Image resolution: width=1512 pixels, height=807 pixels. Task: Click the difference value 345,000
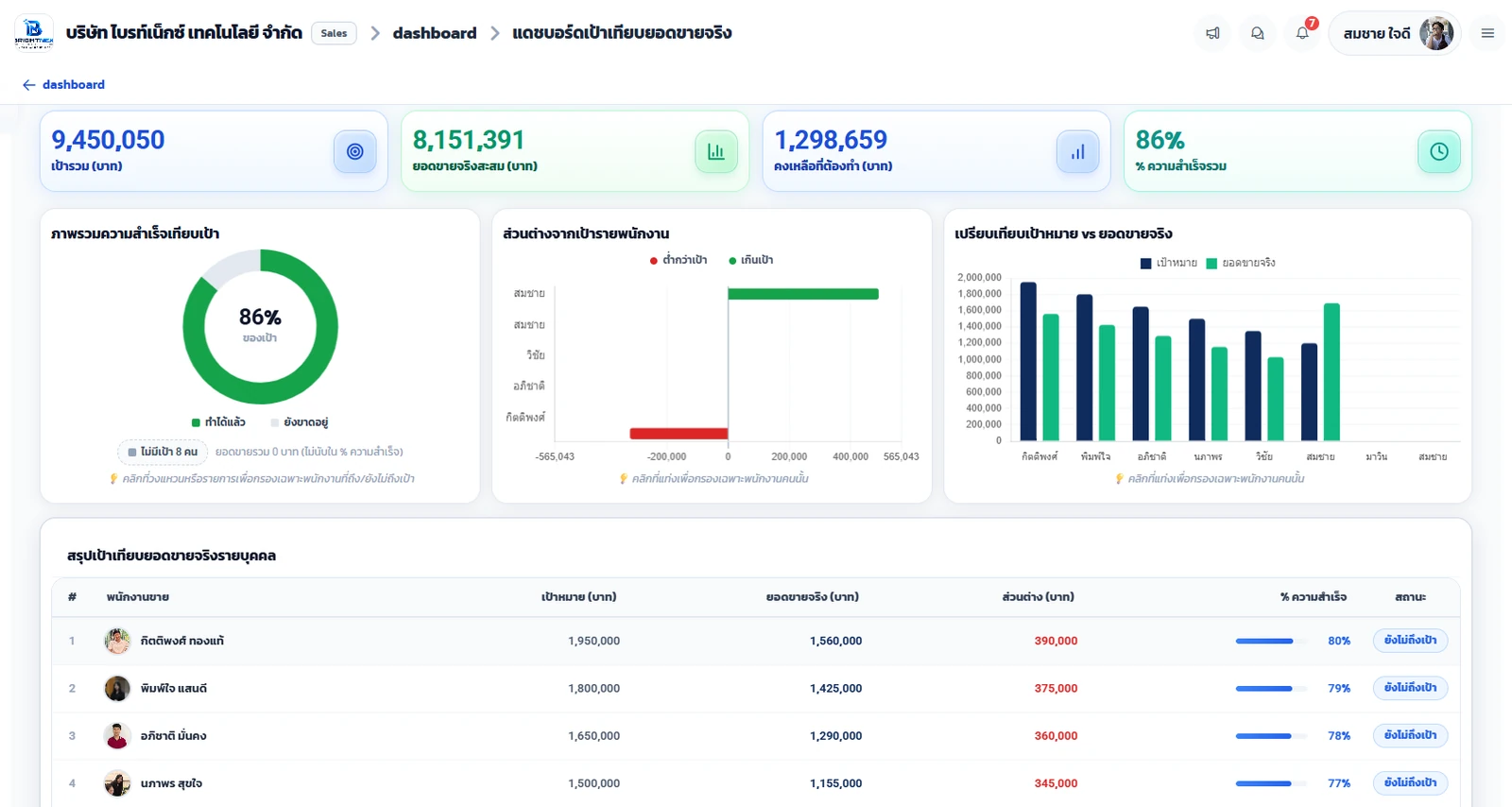point(1056,782)
